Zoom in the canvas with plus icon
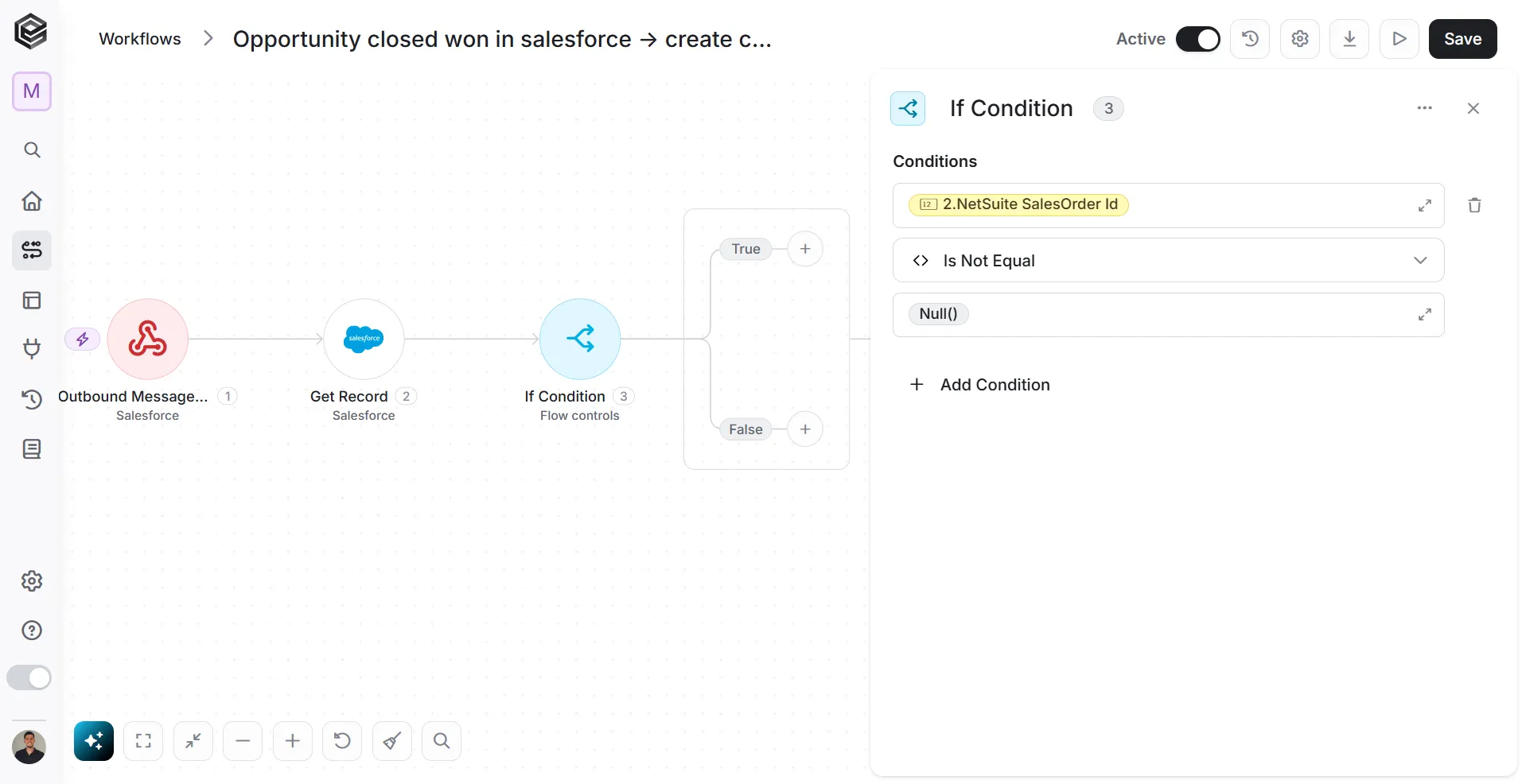Viewport: 1522px width, 784px height. [293, 741]
